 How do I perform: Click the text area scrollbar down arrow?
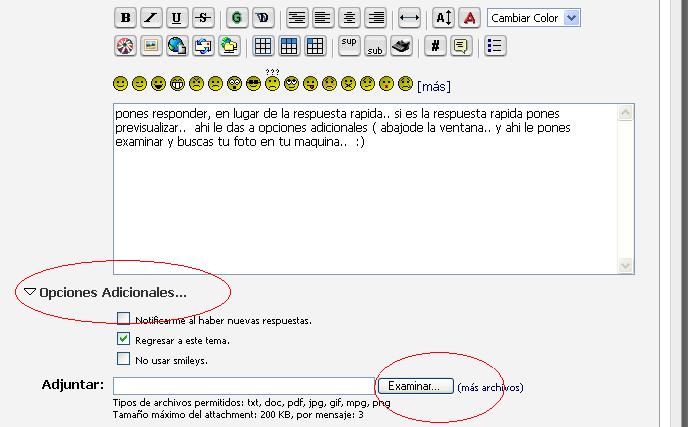625,266
